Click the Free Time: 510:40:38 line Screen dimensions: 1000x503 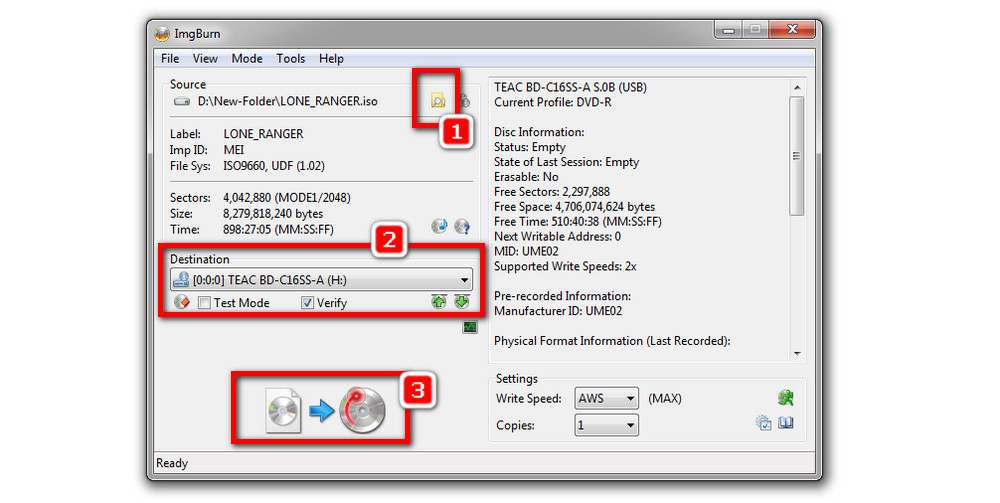[577, 222]
